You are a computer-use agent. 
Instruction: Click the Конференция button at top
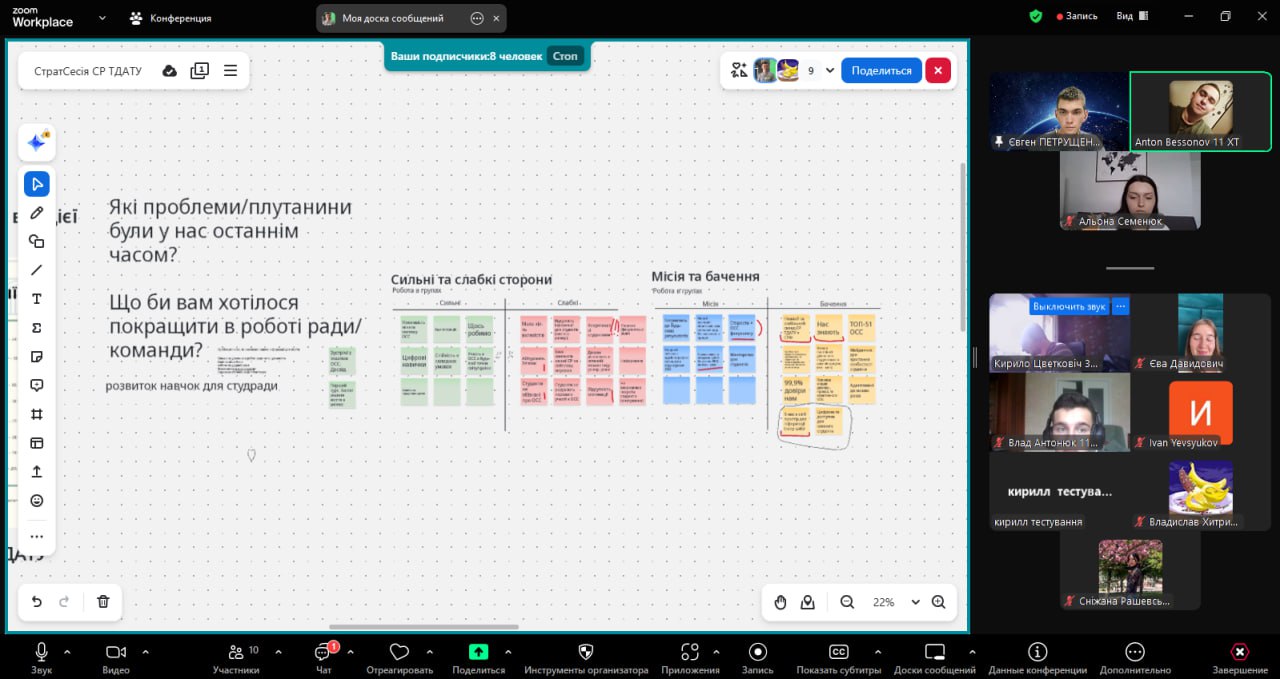(170, 18)
